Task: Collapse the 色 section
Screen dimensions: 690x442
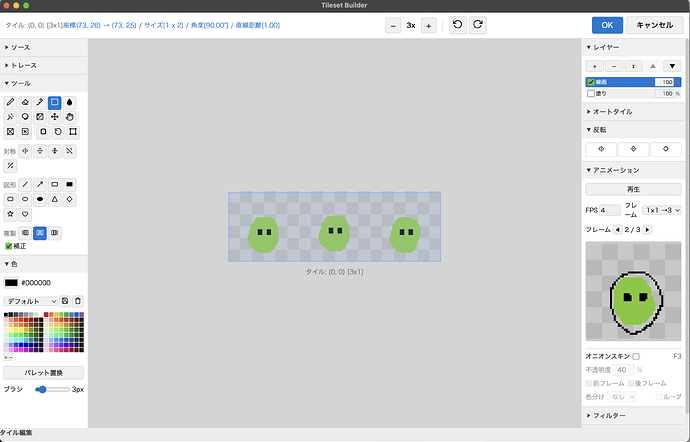Action: click(x=44, y=264)
